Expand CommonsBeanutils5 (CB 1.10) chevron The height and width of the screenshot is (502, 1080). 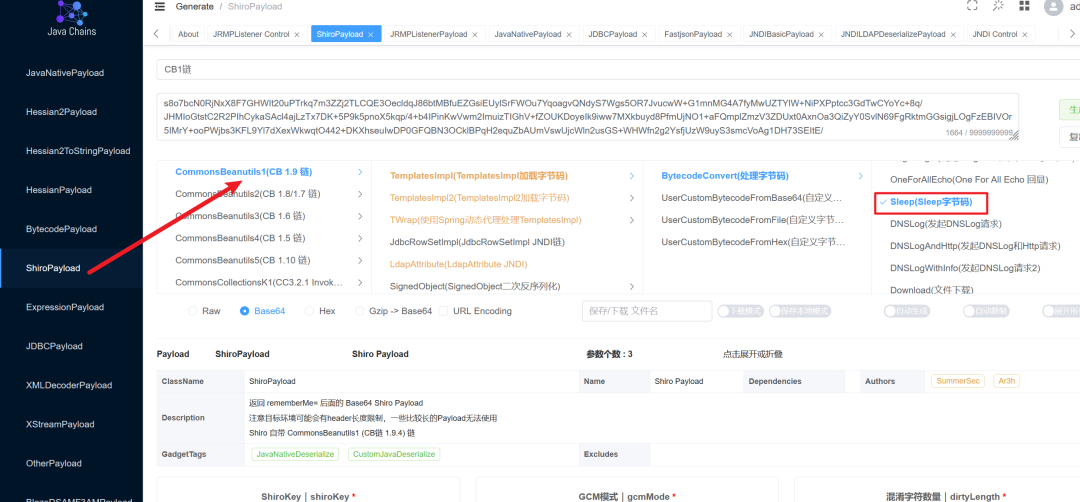point(360,260)
